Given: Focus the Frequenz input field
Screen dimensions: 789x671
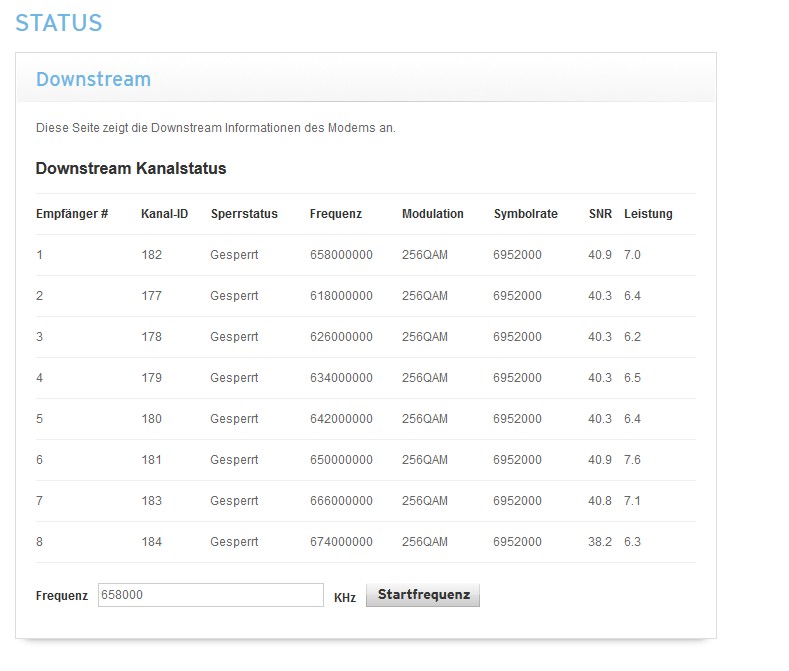Looking at the screenshot, I should tap(210, 595).
